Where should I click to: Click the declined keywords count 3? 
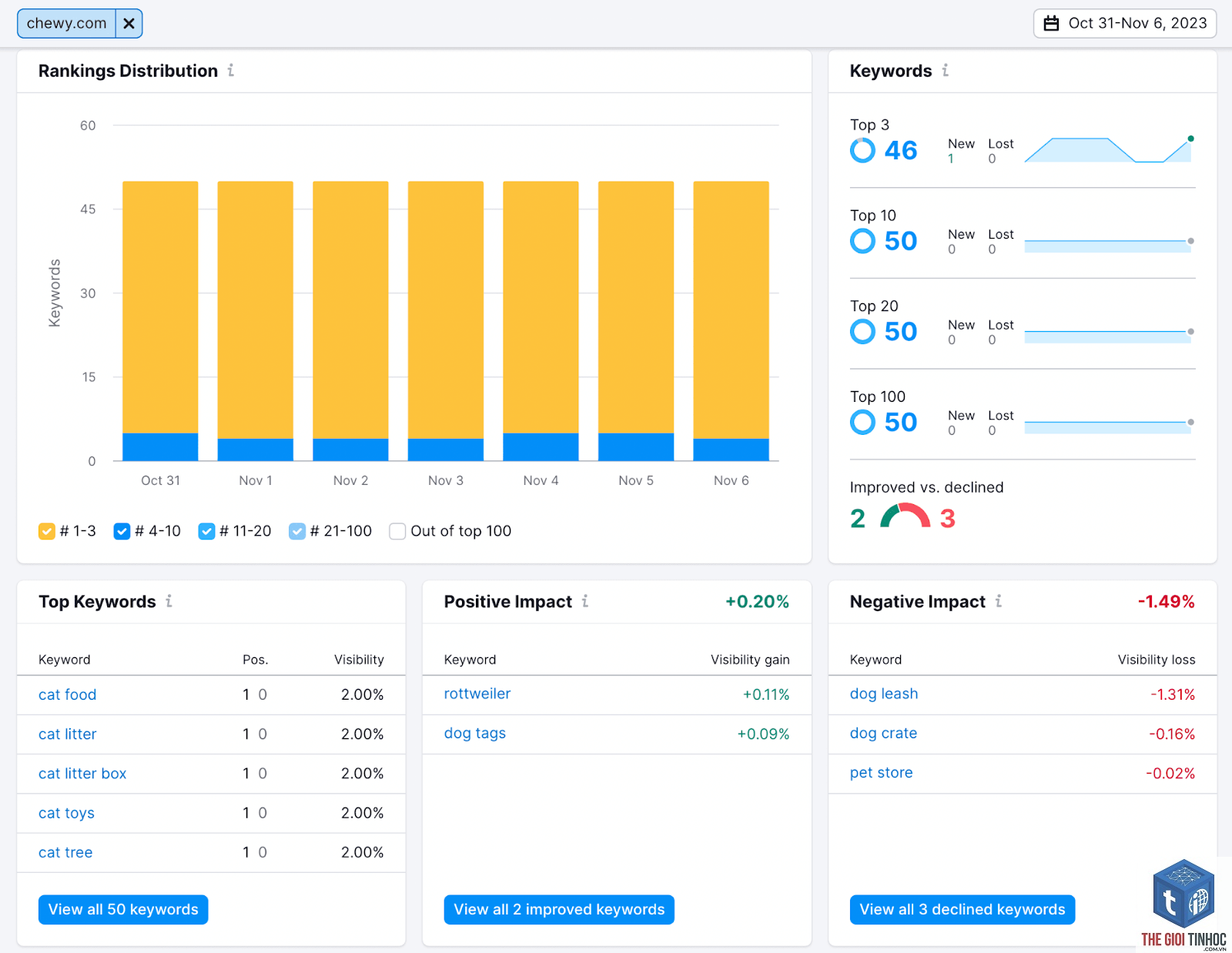pyautogui.click(x=948, y=519)
